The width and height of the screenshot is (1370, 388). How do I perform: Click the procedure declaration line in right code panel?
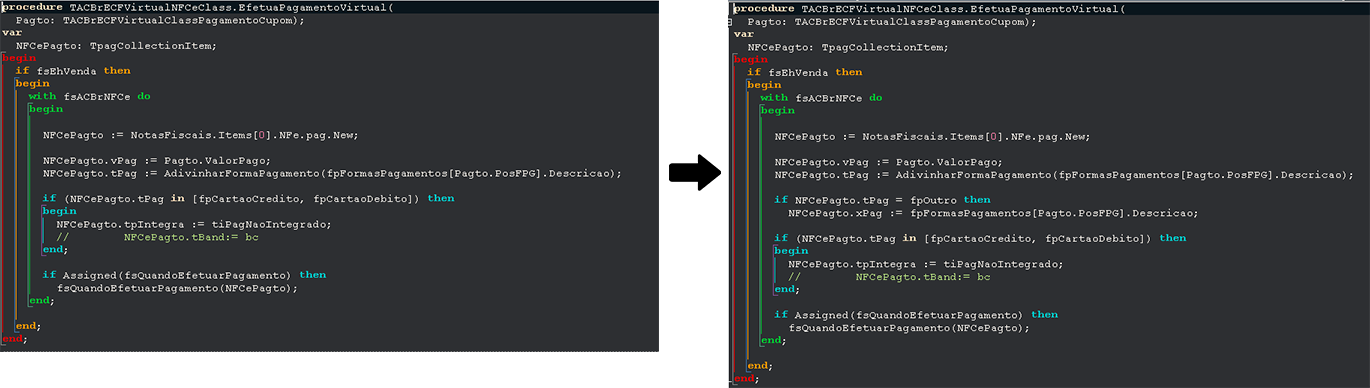(x=930, y=9)
